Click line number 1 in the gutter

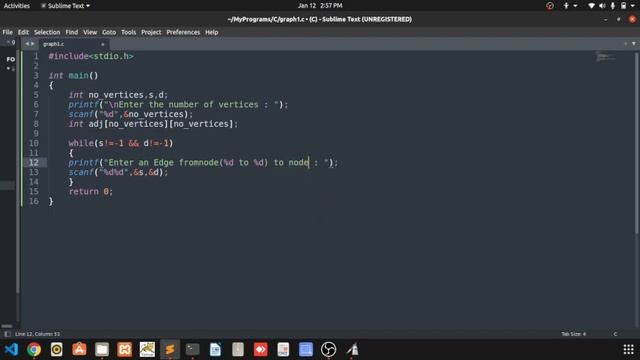pyautogui.click(x=36, y=56)
